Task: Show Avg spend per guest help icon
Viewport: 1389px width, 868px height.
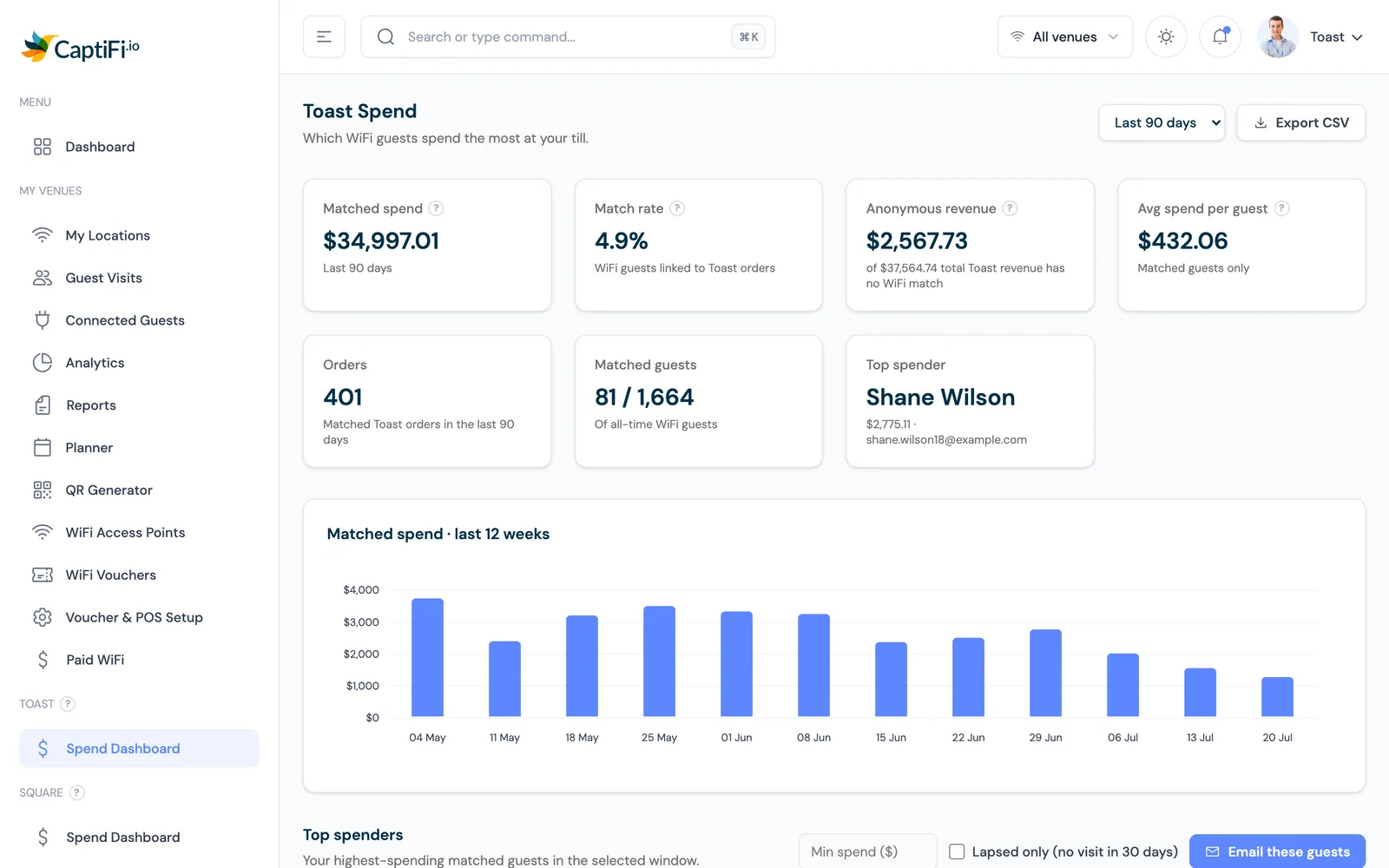Action: (x=1281, y=208)
